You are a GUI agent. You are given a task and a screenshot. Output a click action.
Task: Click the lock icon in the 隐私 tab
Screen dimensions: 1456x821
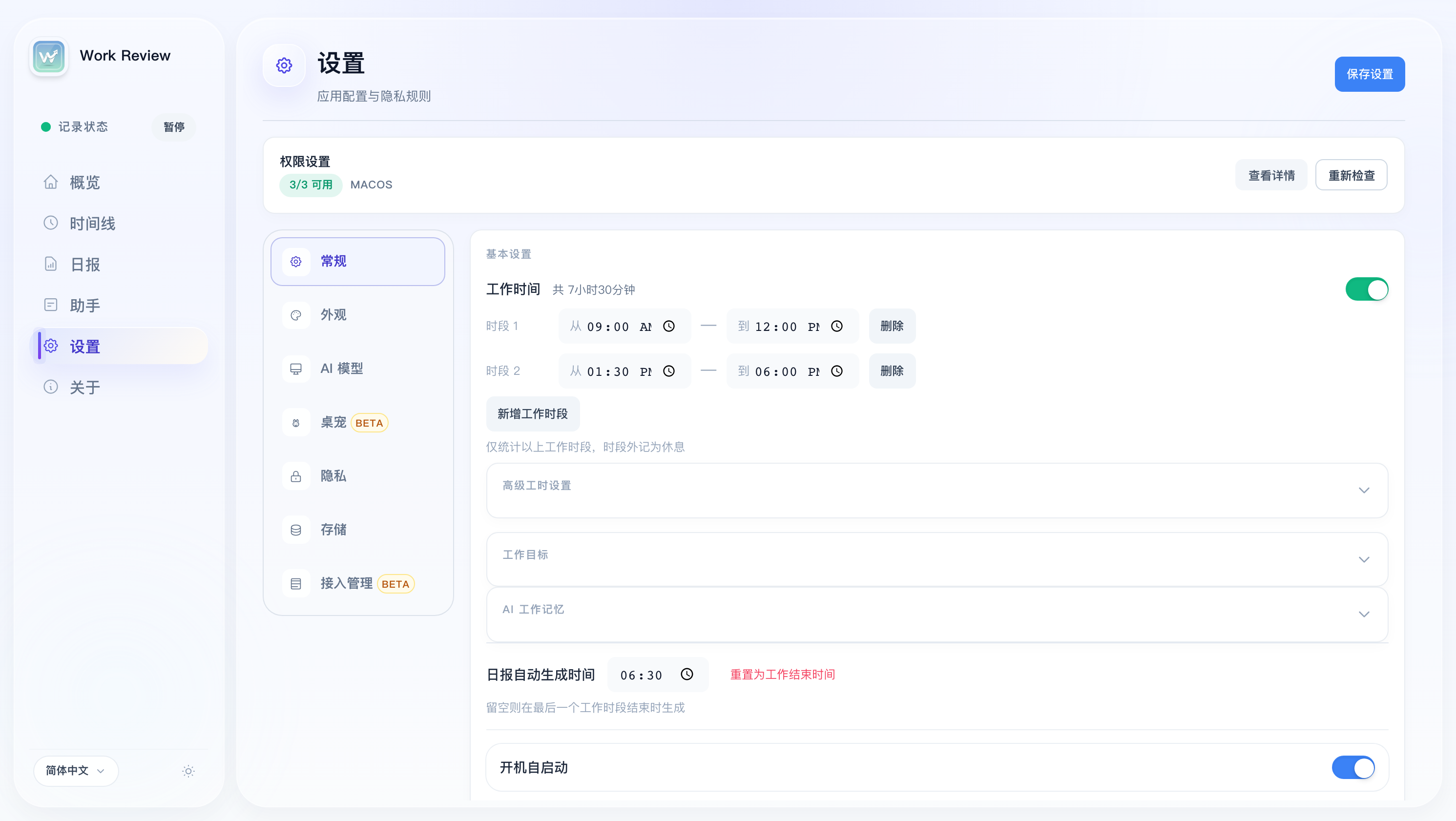295,476
